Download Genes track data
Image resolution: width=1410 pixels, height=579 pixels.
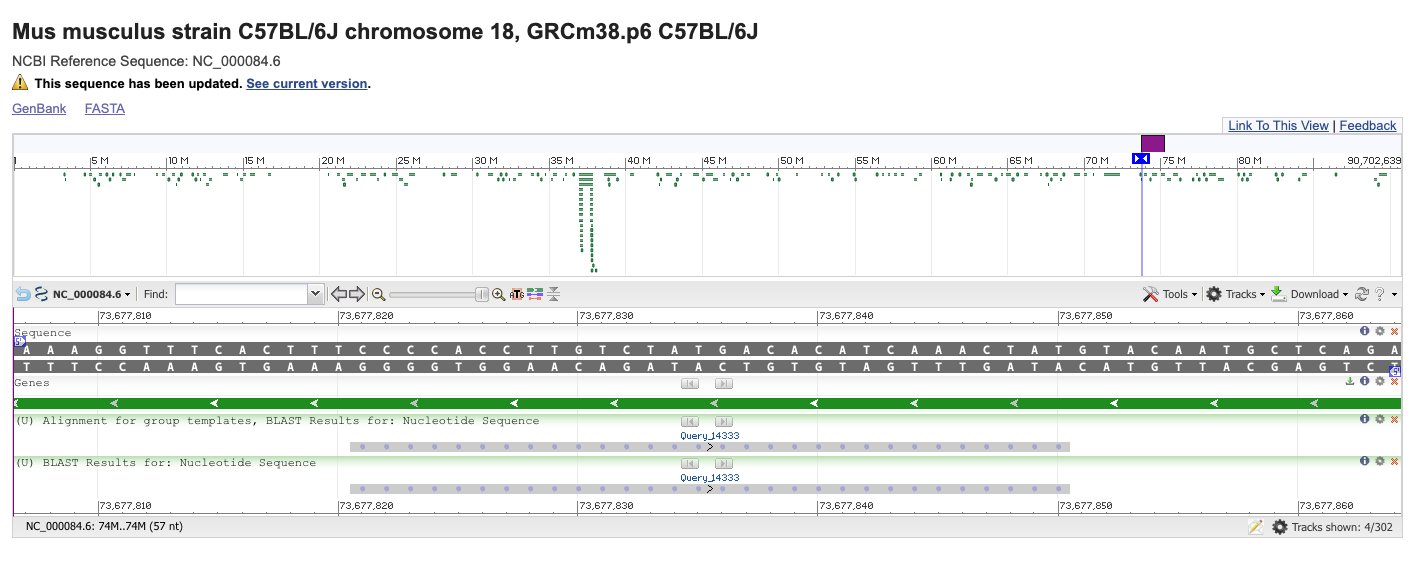pyautogui.click(x=1350, y=381)
